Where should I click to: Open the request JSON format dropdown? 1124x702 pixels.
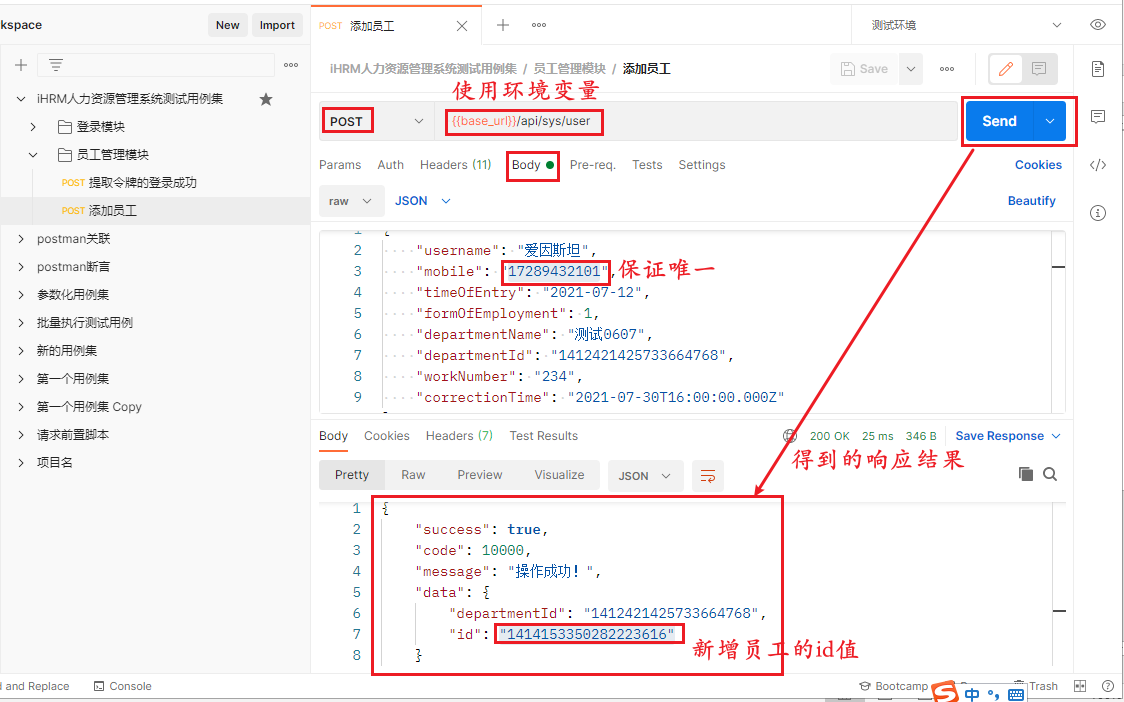tap(423, 201)
